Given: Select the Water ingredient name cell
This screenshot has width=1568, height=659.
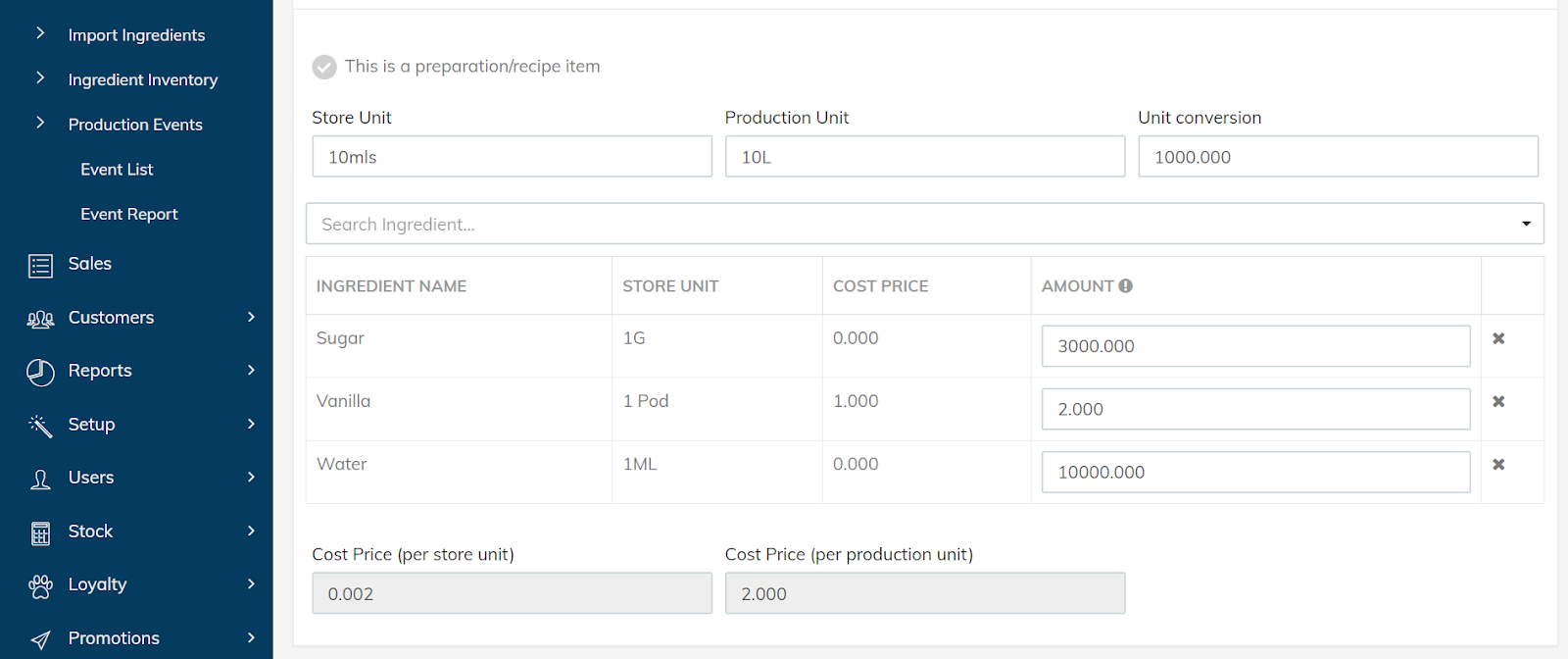Looking at the screenshot, I should pos(459,472).
